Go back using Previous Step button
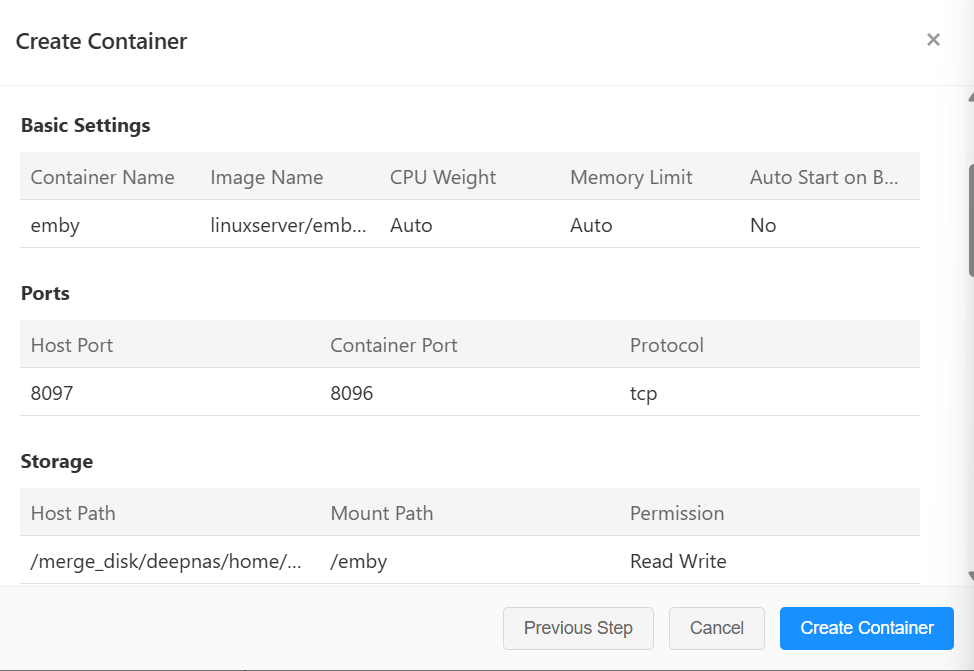The width and height of the screenshot is (974, 671). click(x=578, y=628)
